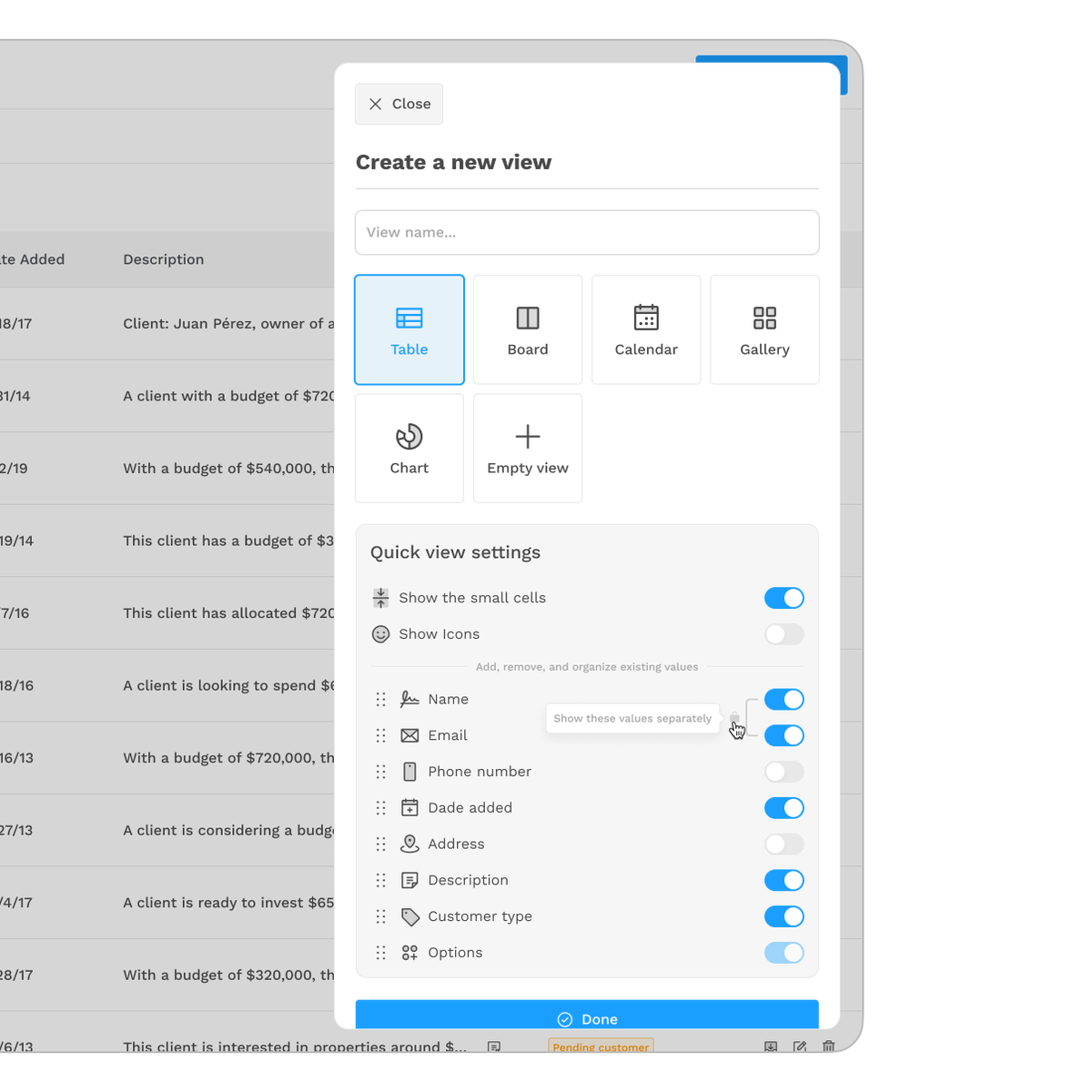Click the Description note icon
Image resolution: width=1092 pixels, height=1092 pixels.
410,880
